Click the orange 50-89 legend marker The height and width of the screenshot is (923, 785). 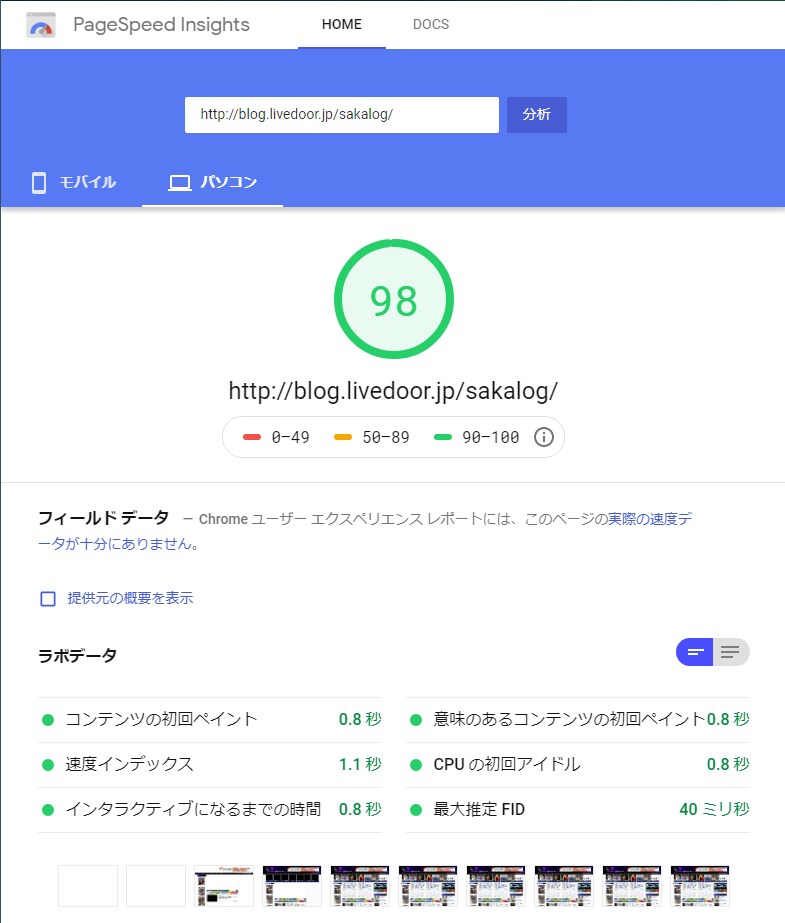342,437
